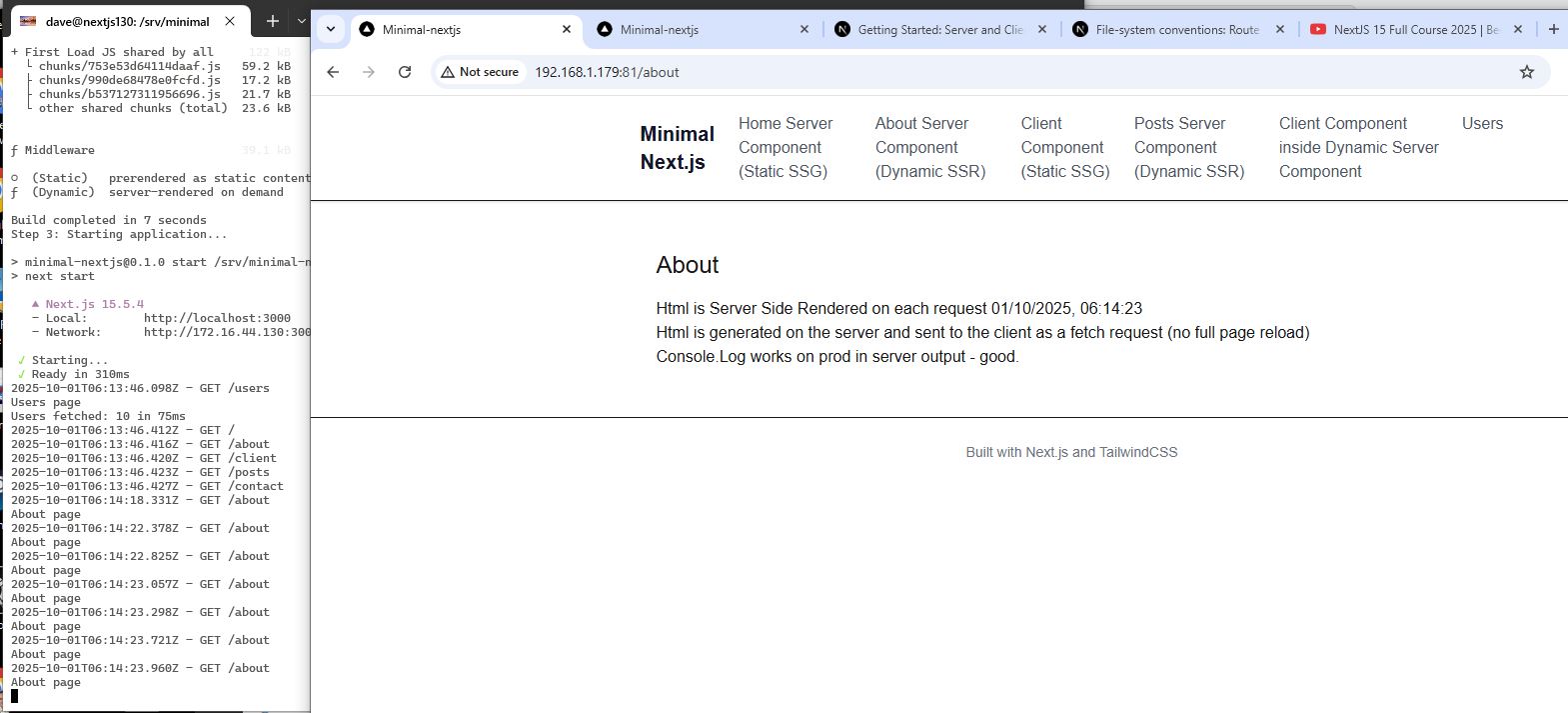This screenshot has width=1568, height=713.
Task: Click the browser forward arrow button
Action: [369, 72]
